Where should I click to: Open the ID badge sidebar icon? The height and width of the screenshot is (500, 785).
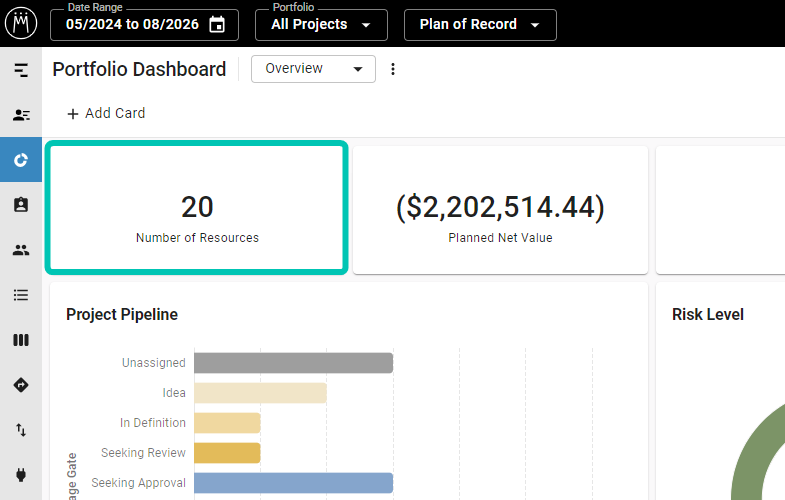[21, 205]
